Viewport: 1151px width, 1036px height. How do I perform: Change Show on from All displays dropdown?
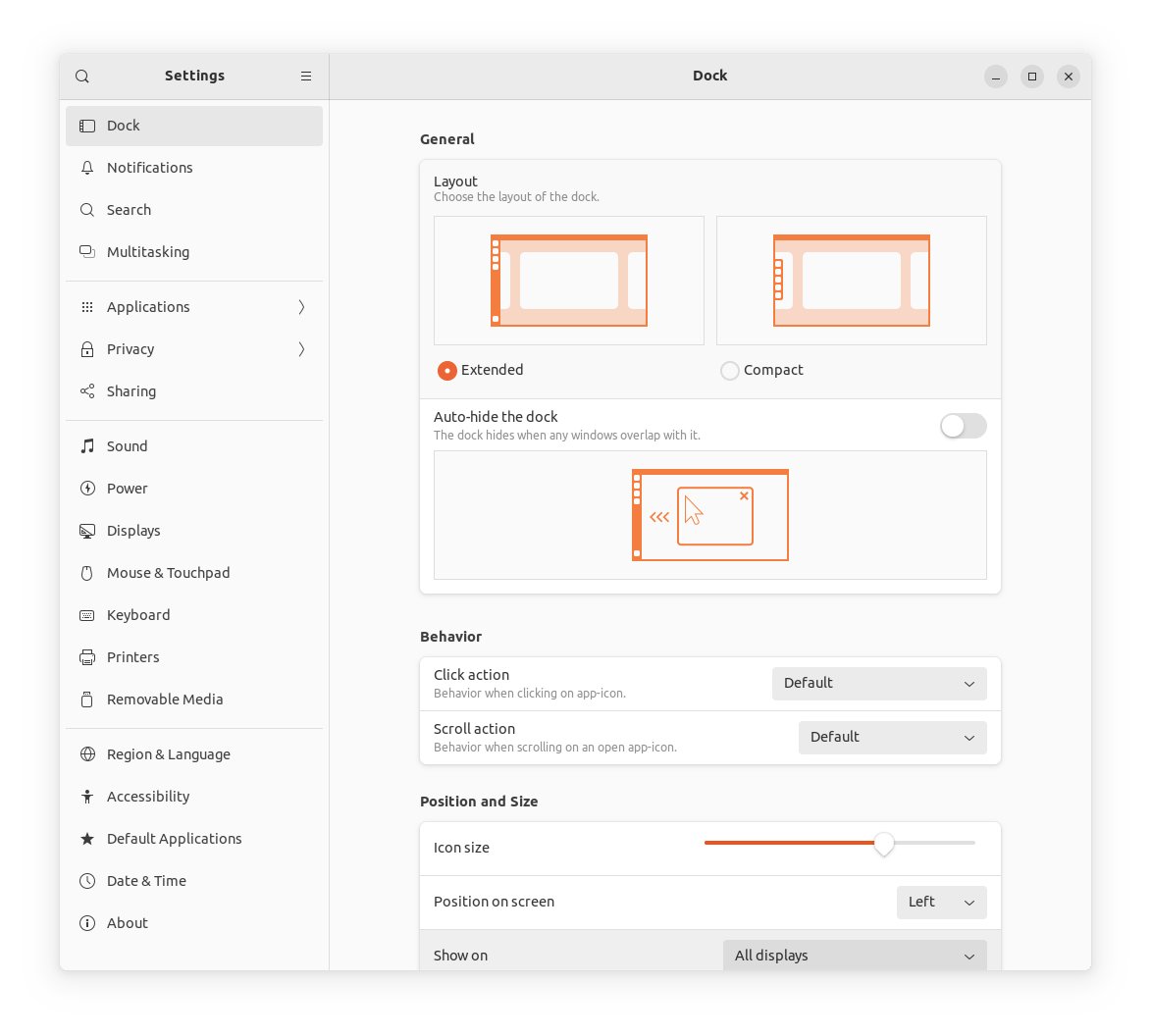tap(853, 955)
